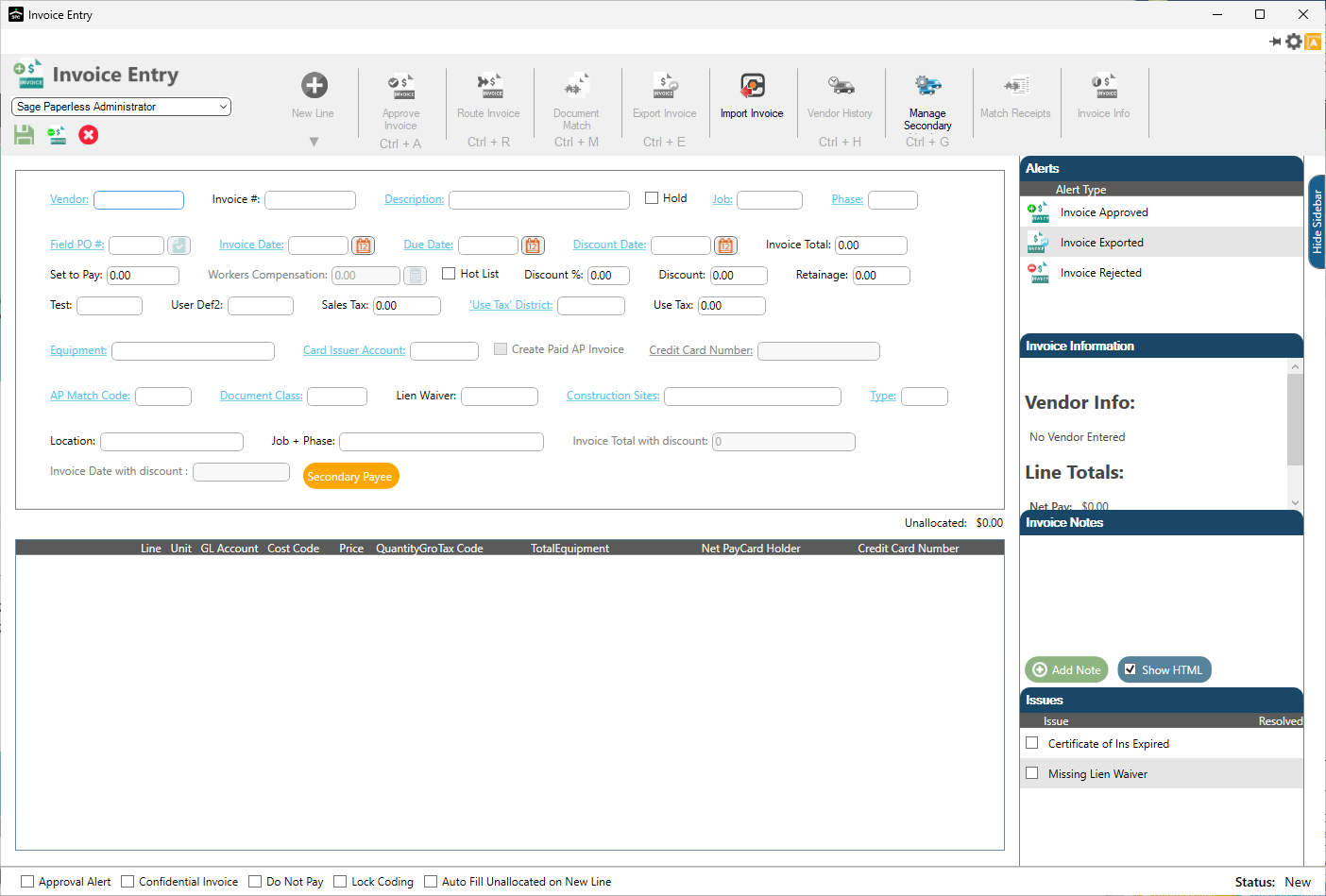Enable the Hot List checkbox
1326x896 pixels.
(x=449, y=274)
